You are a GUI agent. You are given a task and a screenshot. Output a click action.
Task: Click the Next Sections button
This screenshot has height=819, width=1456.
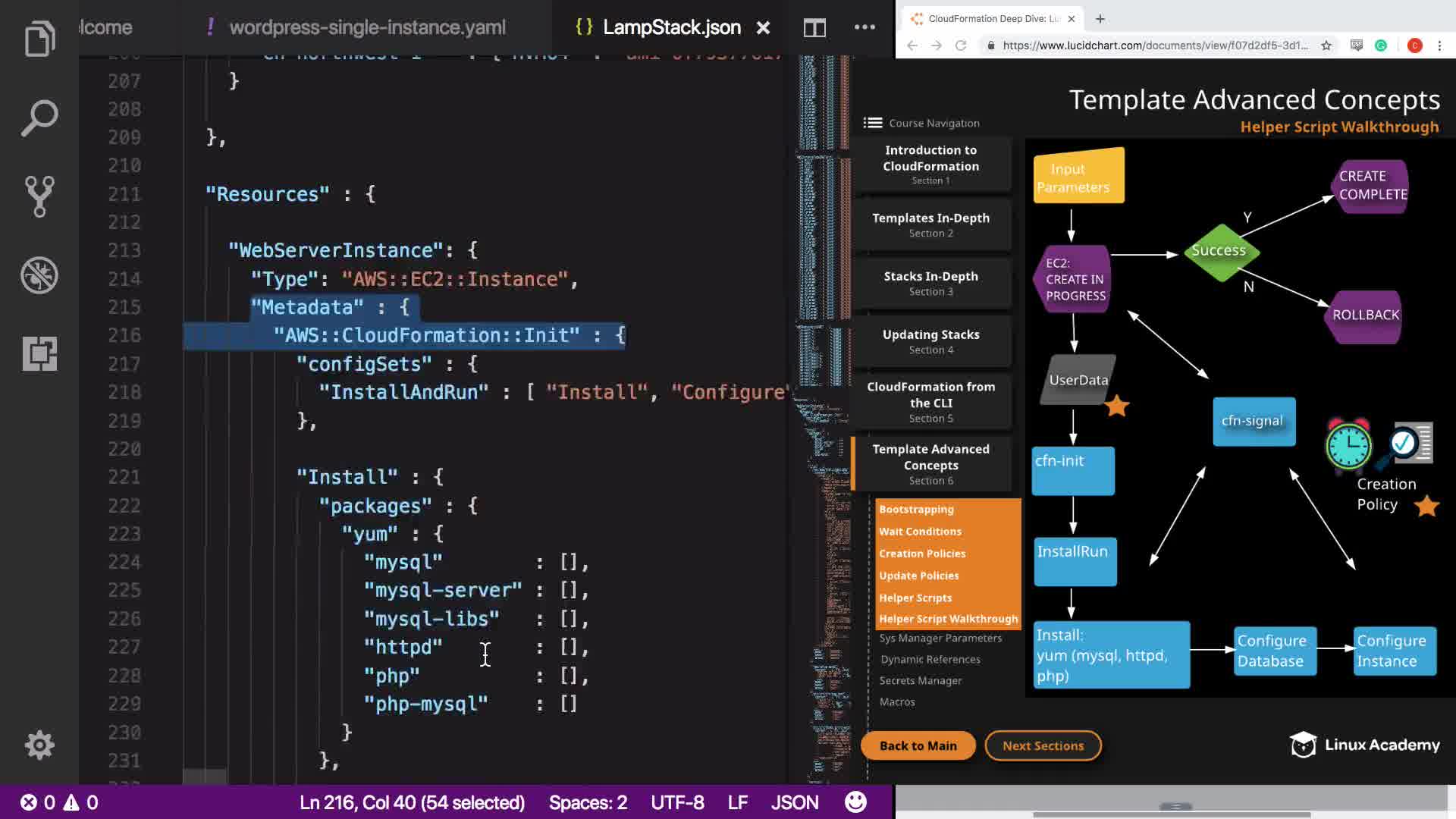coord(1043,745)
